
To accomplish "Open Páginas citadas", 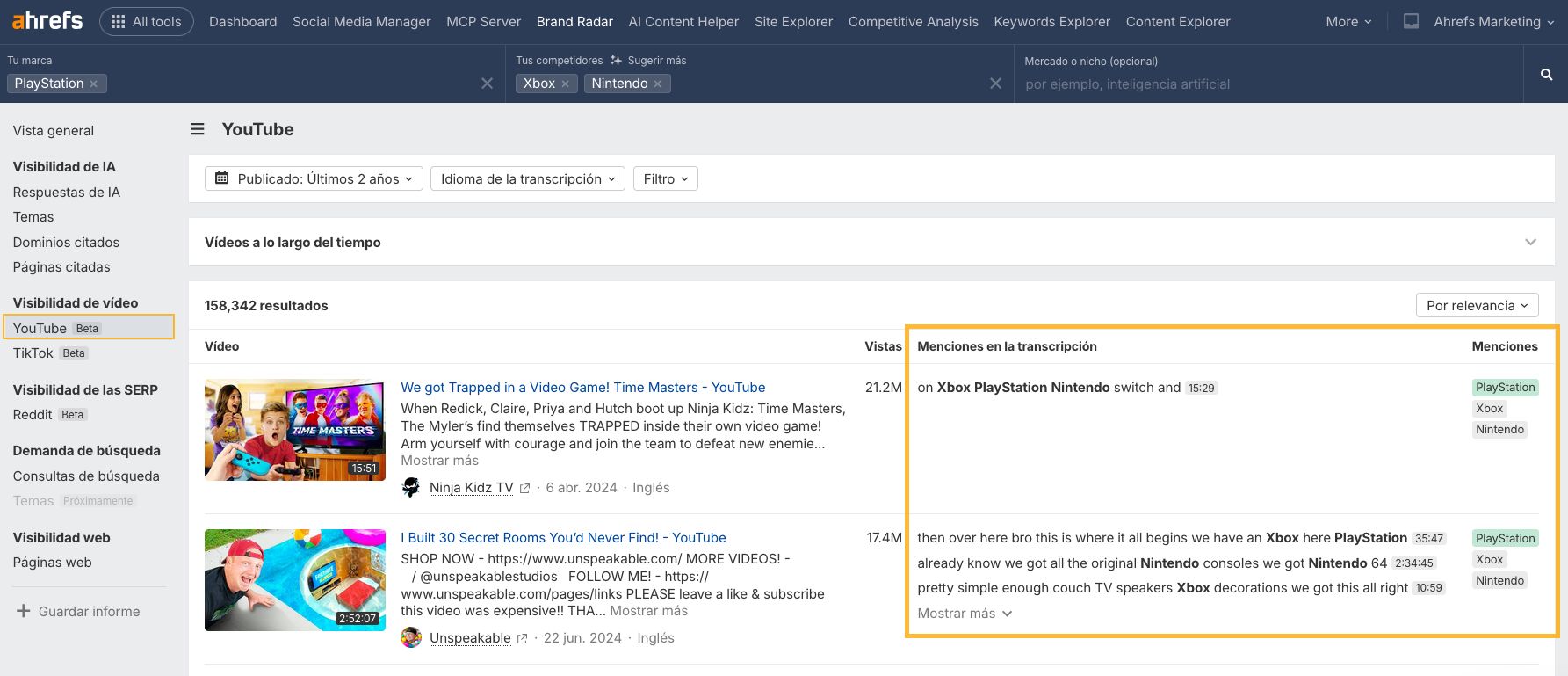I will (x=61, y=266).
